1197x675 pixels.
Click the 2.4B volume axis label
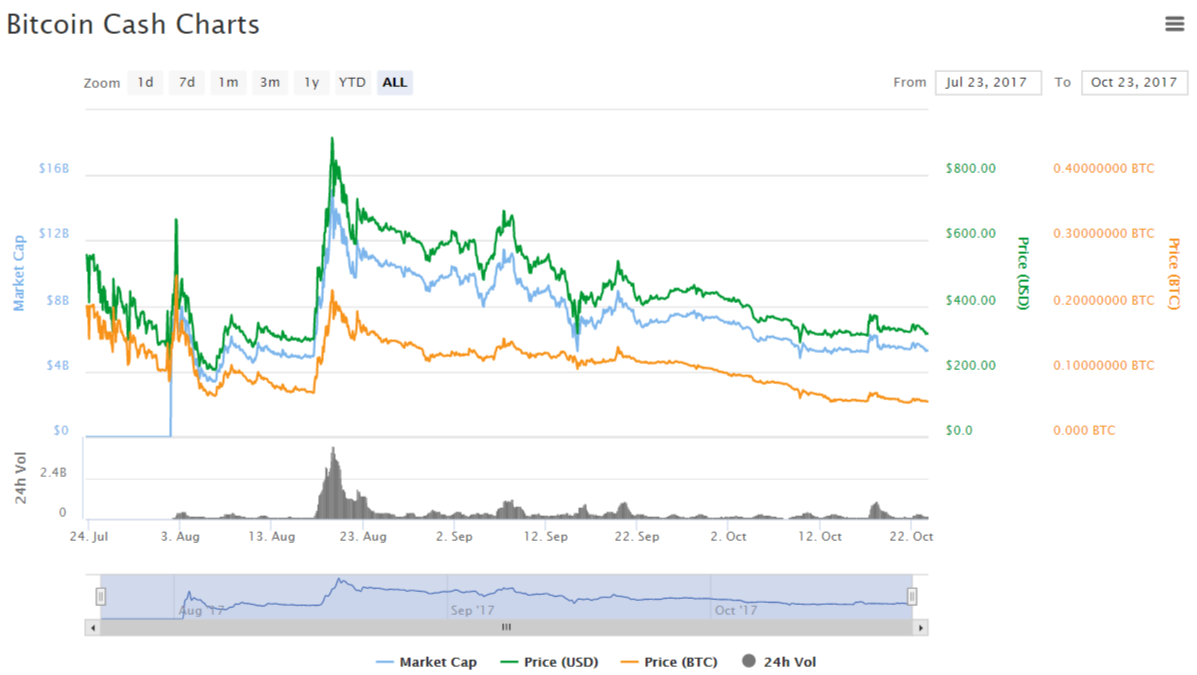[x=53, y=473]
